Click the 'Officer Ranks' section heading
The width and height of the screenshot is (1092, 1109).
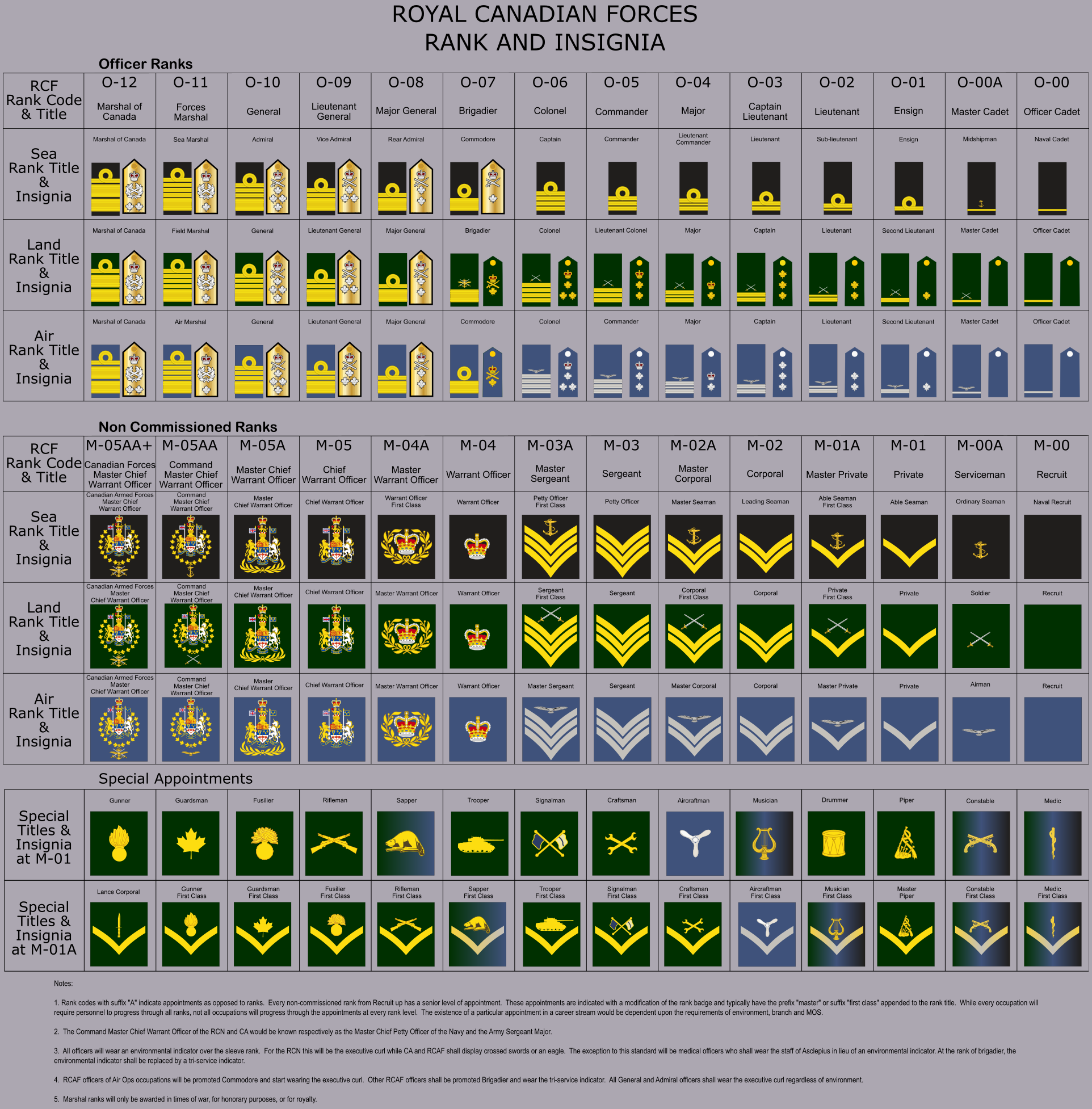tap(146, 64)
